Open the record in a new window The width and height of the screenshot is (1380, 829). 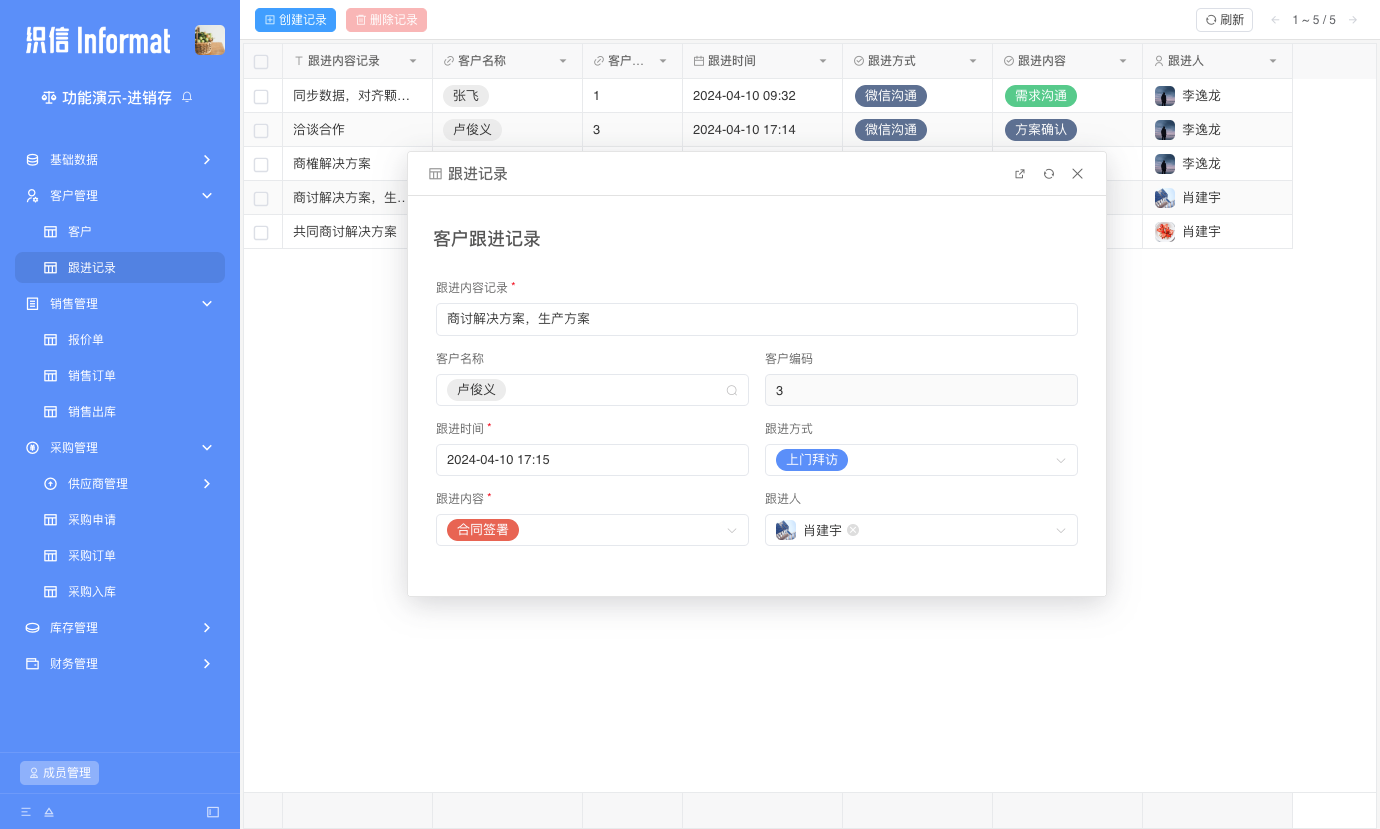1019,173
